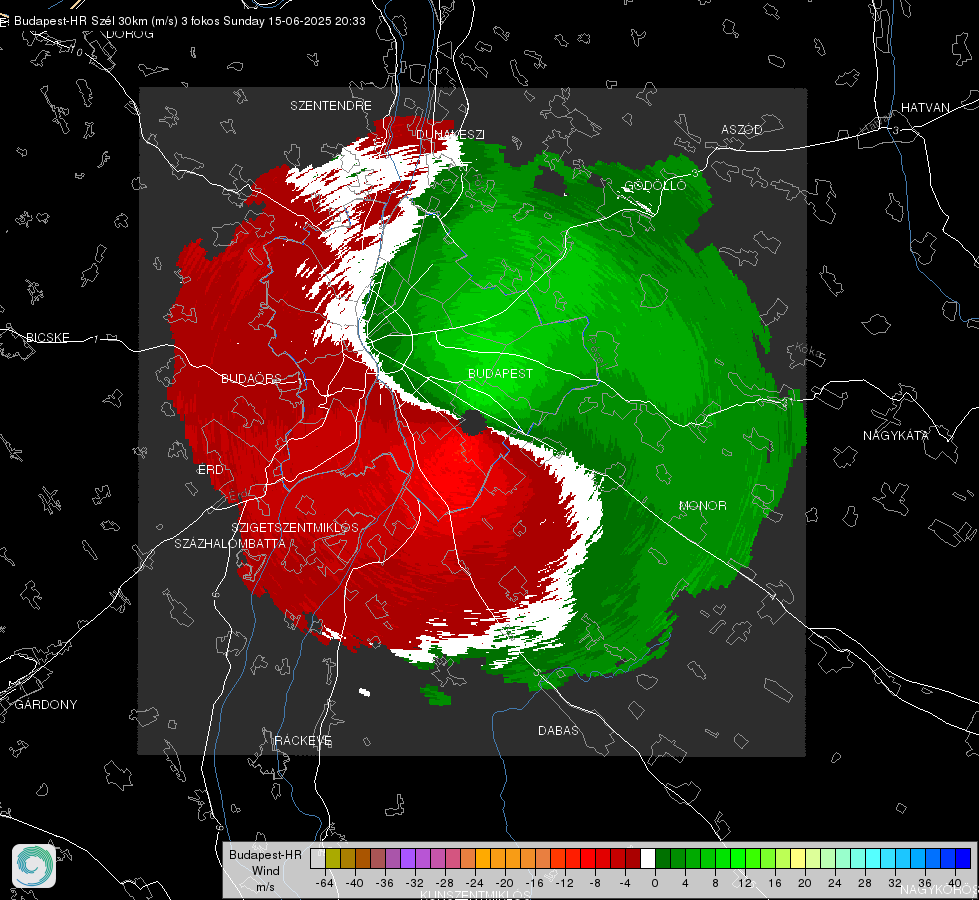Click the dark radar blind spot south of Budapest
Screen dimensions: 979x900
(474, 424)
